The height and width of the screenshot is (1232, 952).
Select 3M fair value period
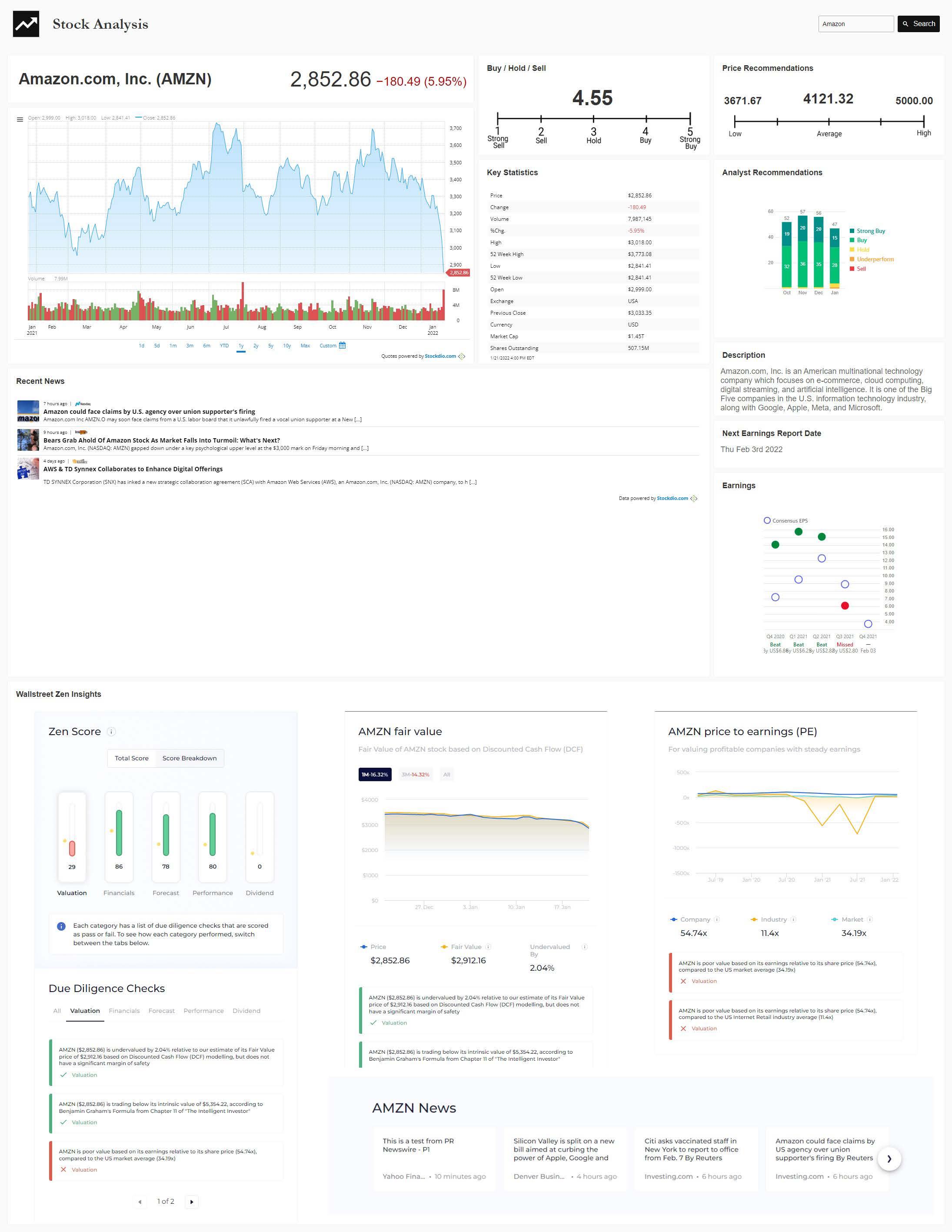tap(415, 775)
